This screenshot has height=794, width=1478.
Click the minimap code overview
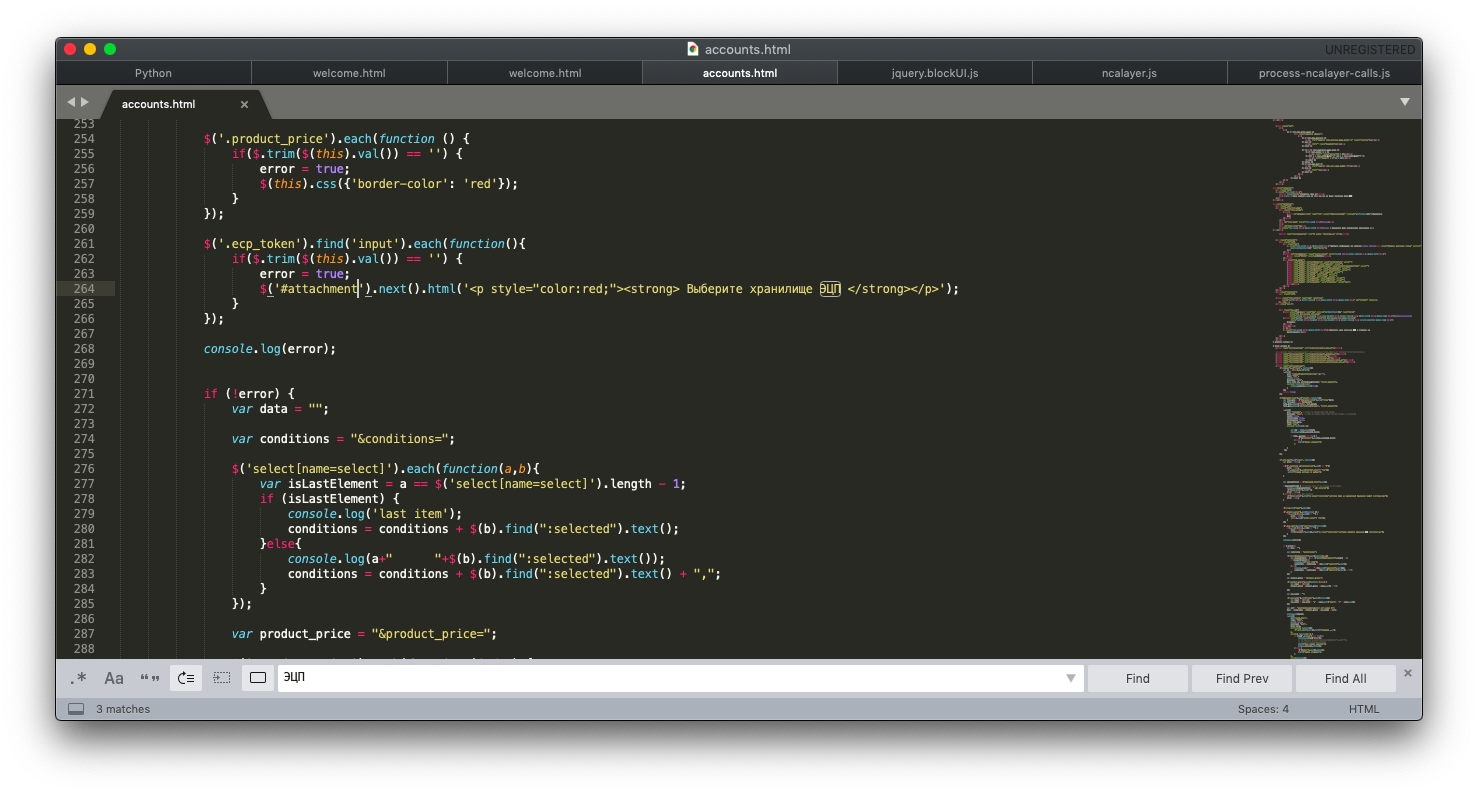[x=1345, y=390]
